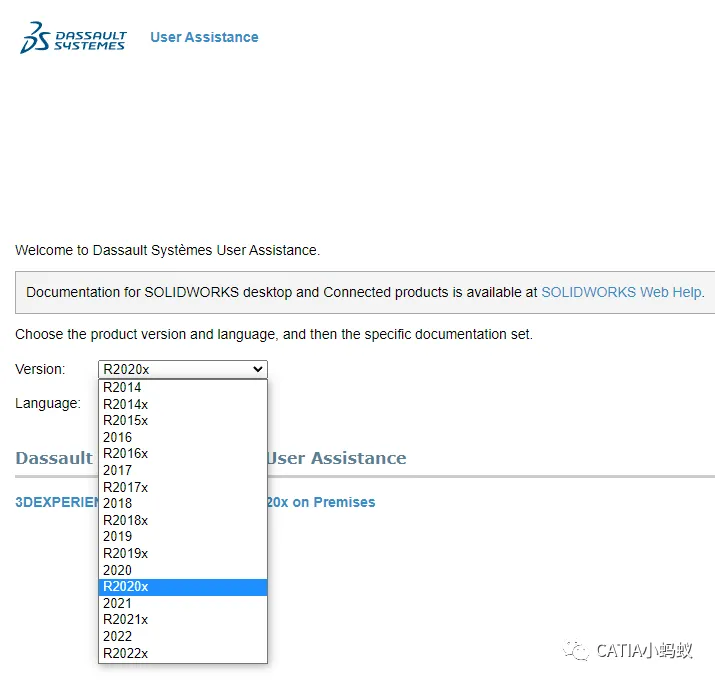715x681 pixels.
Task: Select R2018x from the version list
Action: (182, 520)
